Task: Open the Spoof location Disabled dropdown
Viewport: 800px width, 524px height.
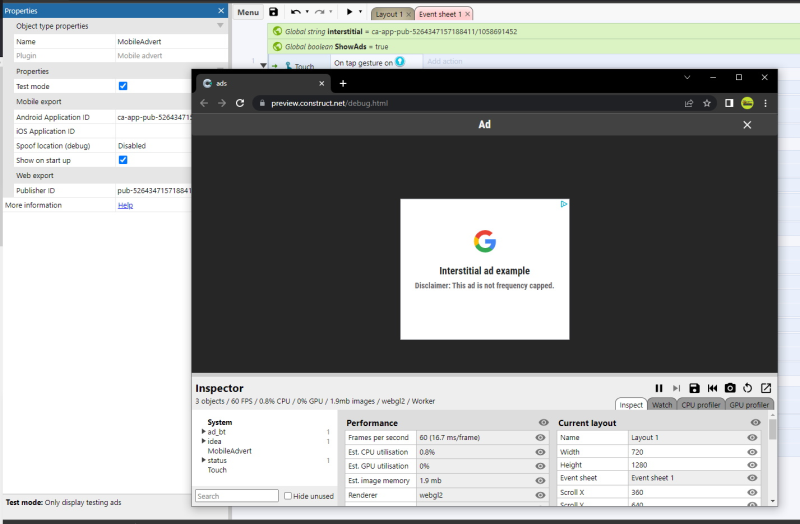Action: [x=154, y=146]
